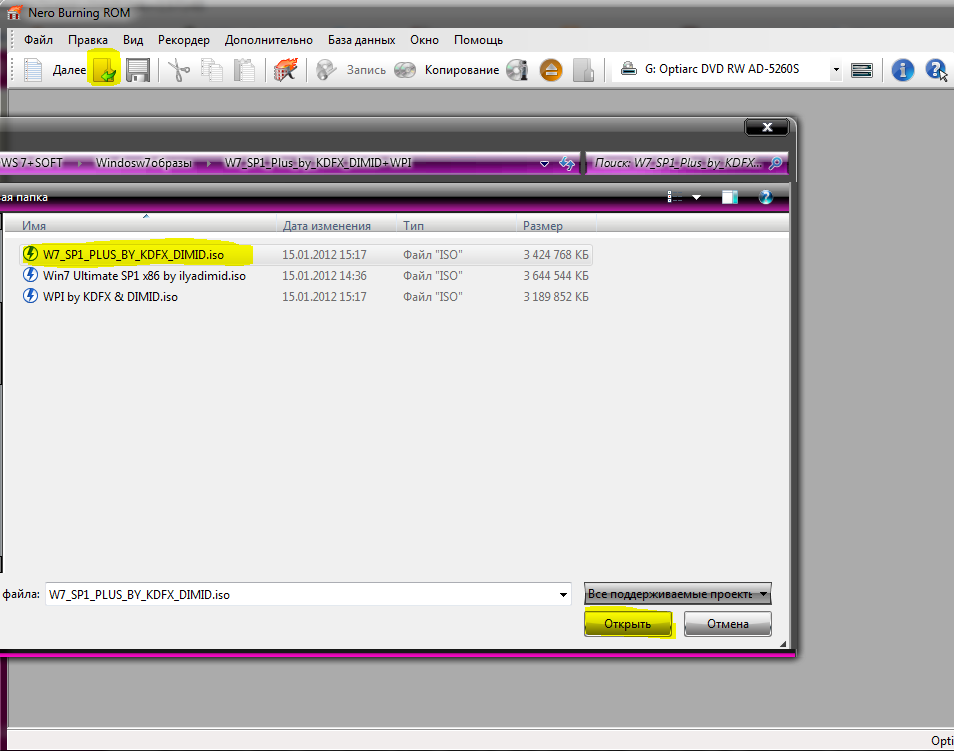Click the Open file folder icon
The image size is (954, 751).
point(105,70)
